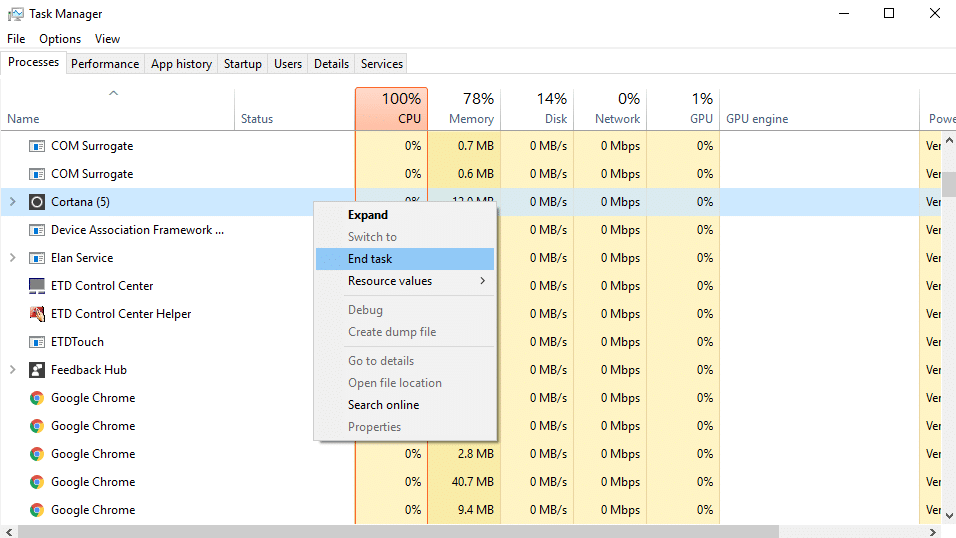This screenshot has width=956, height=538.
Task: Sort by the Memory column header
Action: click(x=465, y=109)
